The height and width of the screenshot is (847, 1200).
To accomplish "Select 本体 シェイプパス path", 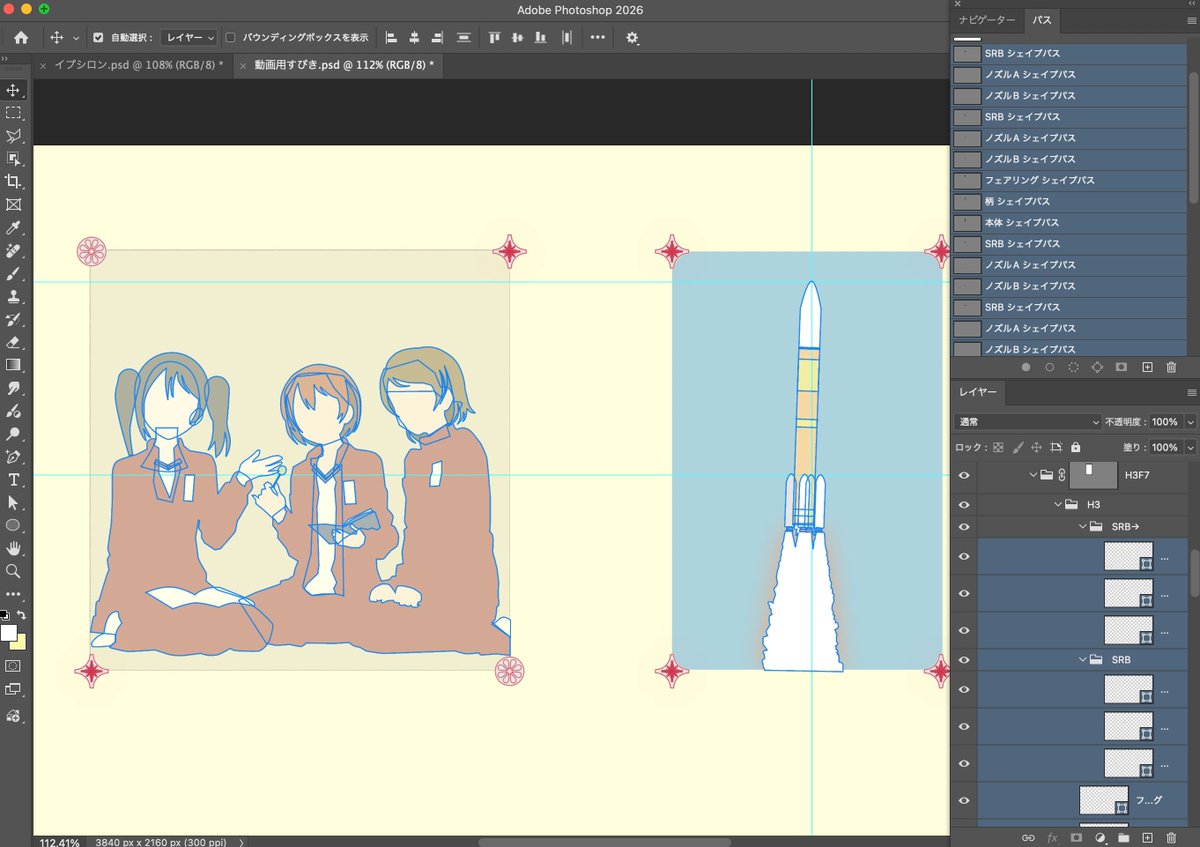I will 1069,222.
